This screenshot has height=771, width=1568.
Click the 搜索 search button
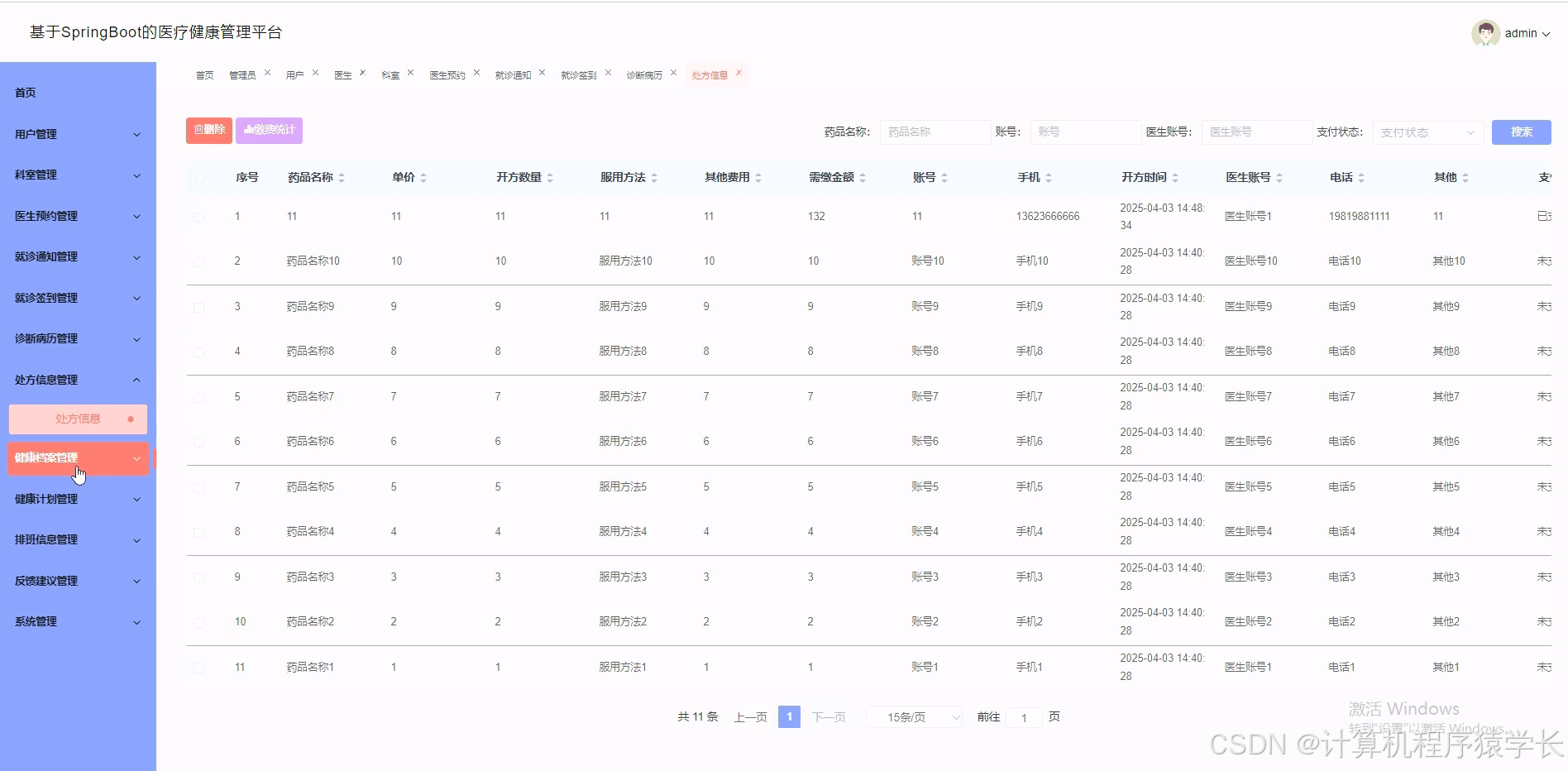1521,132
